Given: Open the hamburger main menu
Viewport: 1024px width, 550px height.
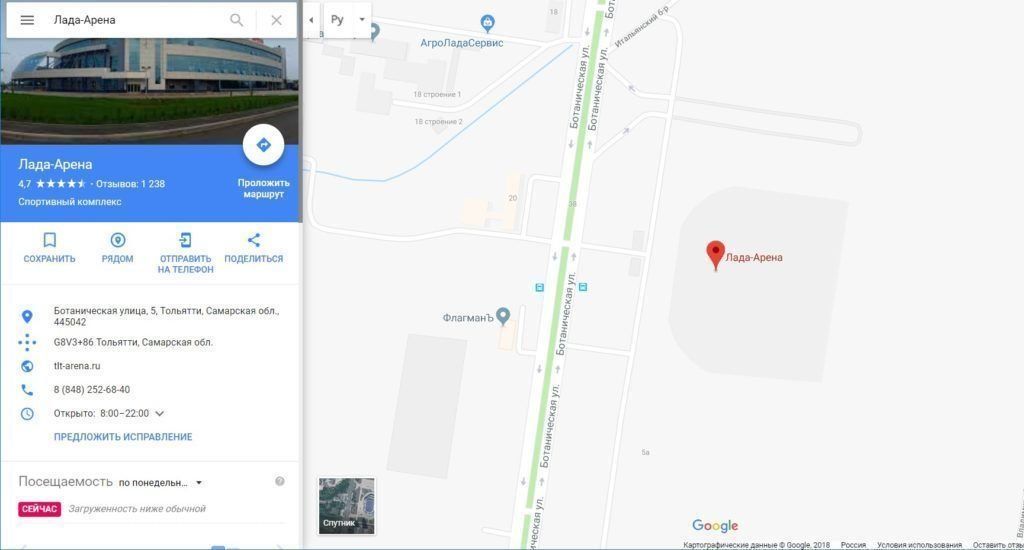Looking at the screenshot, I should [27, 20].
